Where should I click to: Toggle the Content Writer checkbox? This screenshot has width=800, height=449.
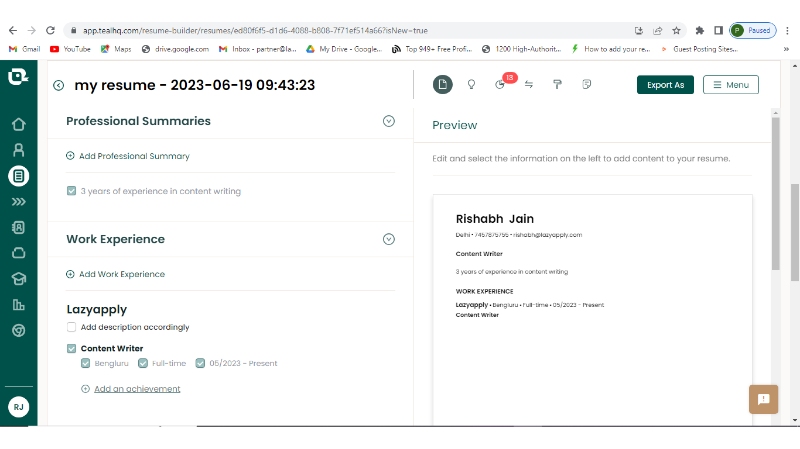[x=71, y=348]
